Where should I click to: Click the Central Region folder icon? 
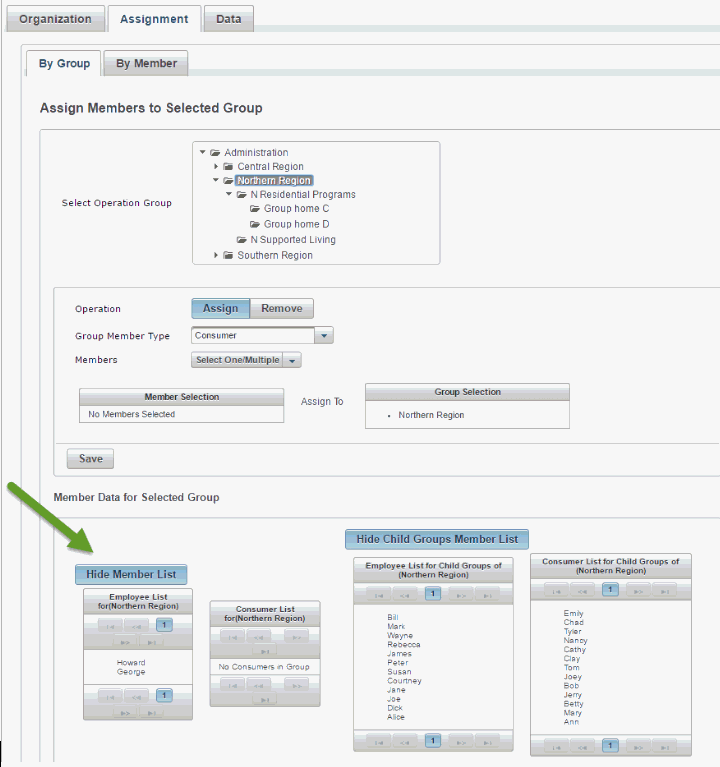(229, 167)
